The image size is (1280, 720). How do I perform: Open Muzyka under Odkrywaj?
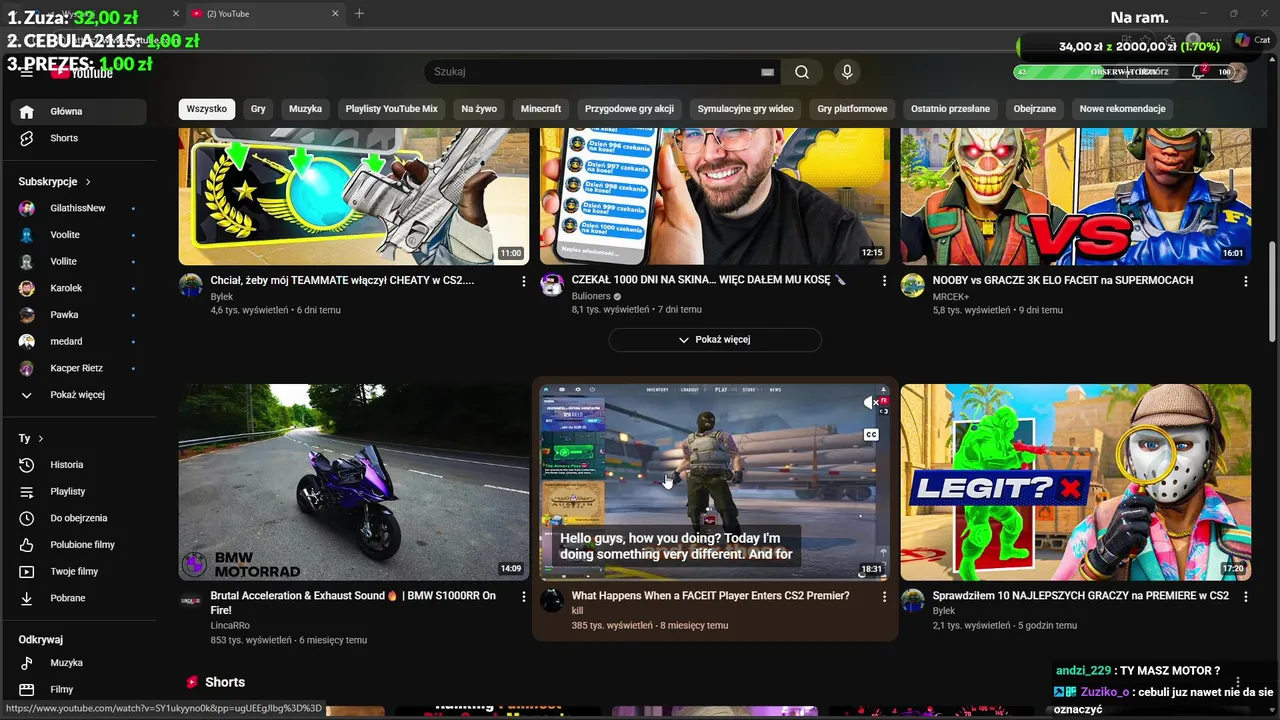point(78,663)
